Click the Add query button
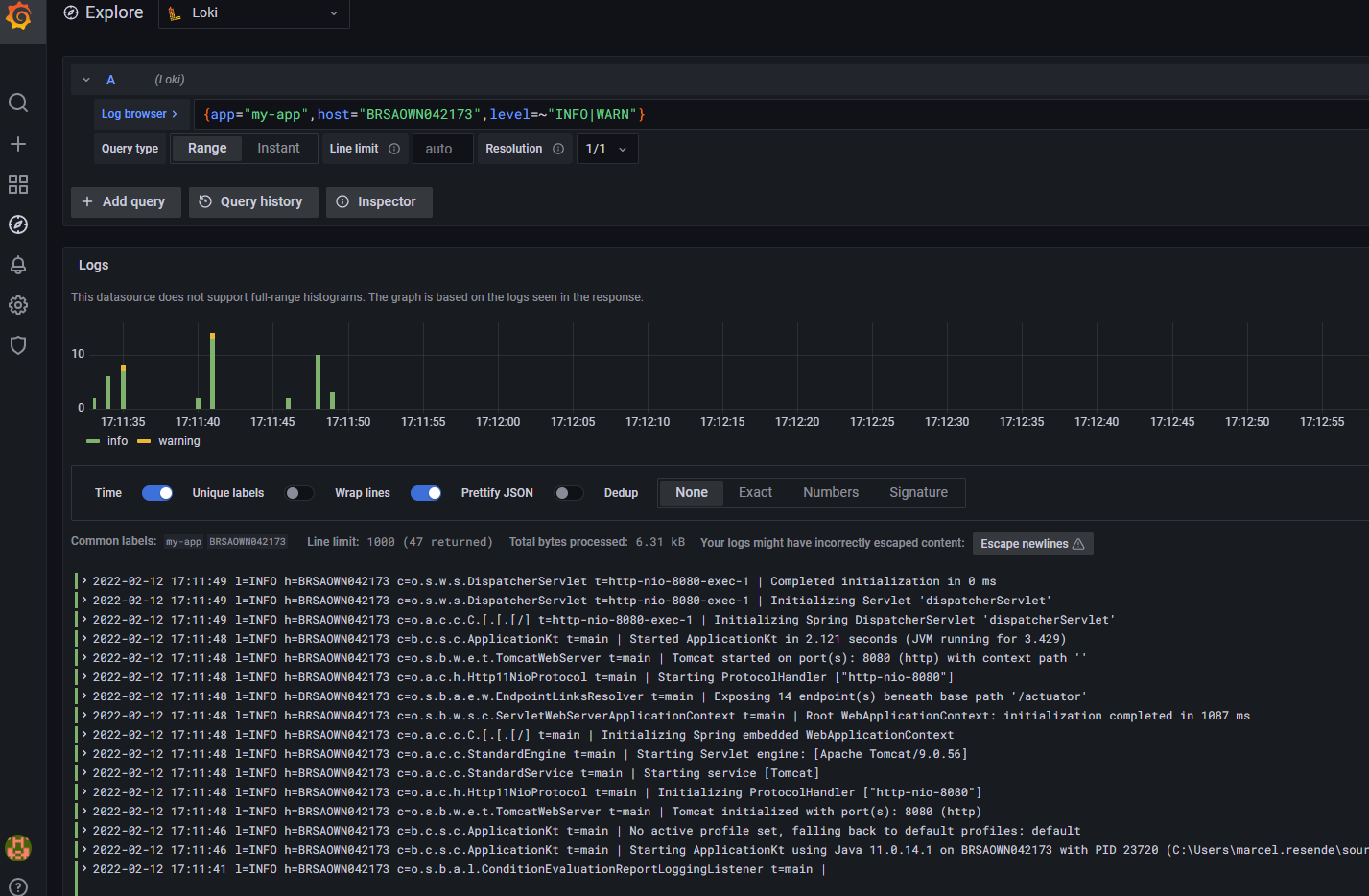Screen dimensions: 1369x896 point(125,201)
